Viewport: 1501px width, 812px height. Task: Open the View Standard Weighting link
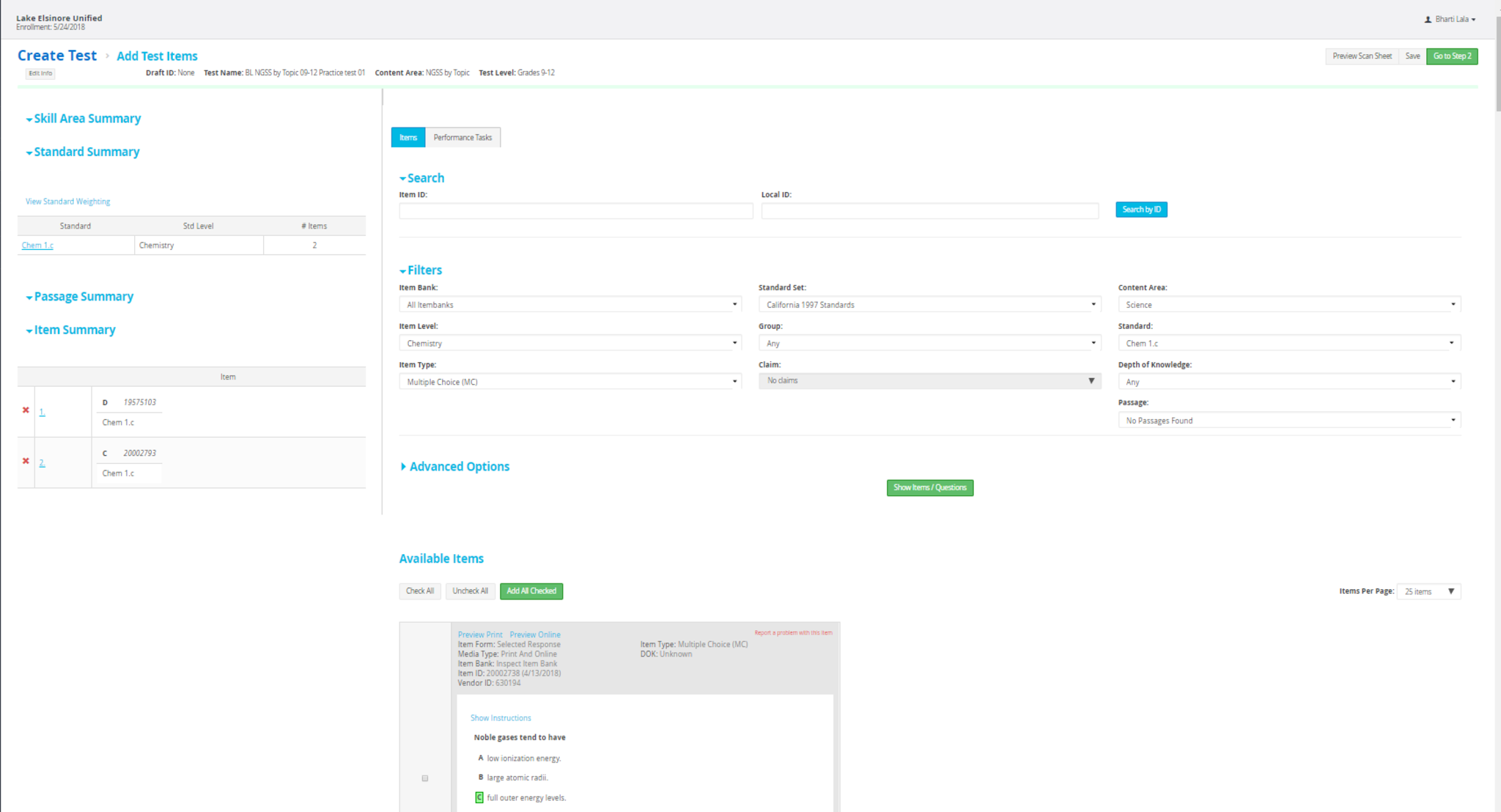pos(67,202)
